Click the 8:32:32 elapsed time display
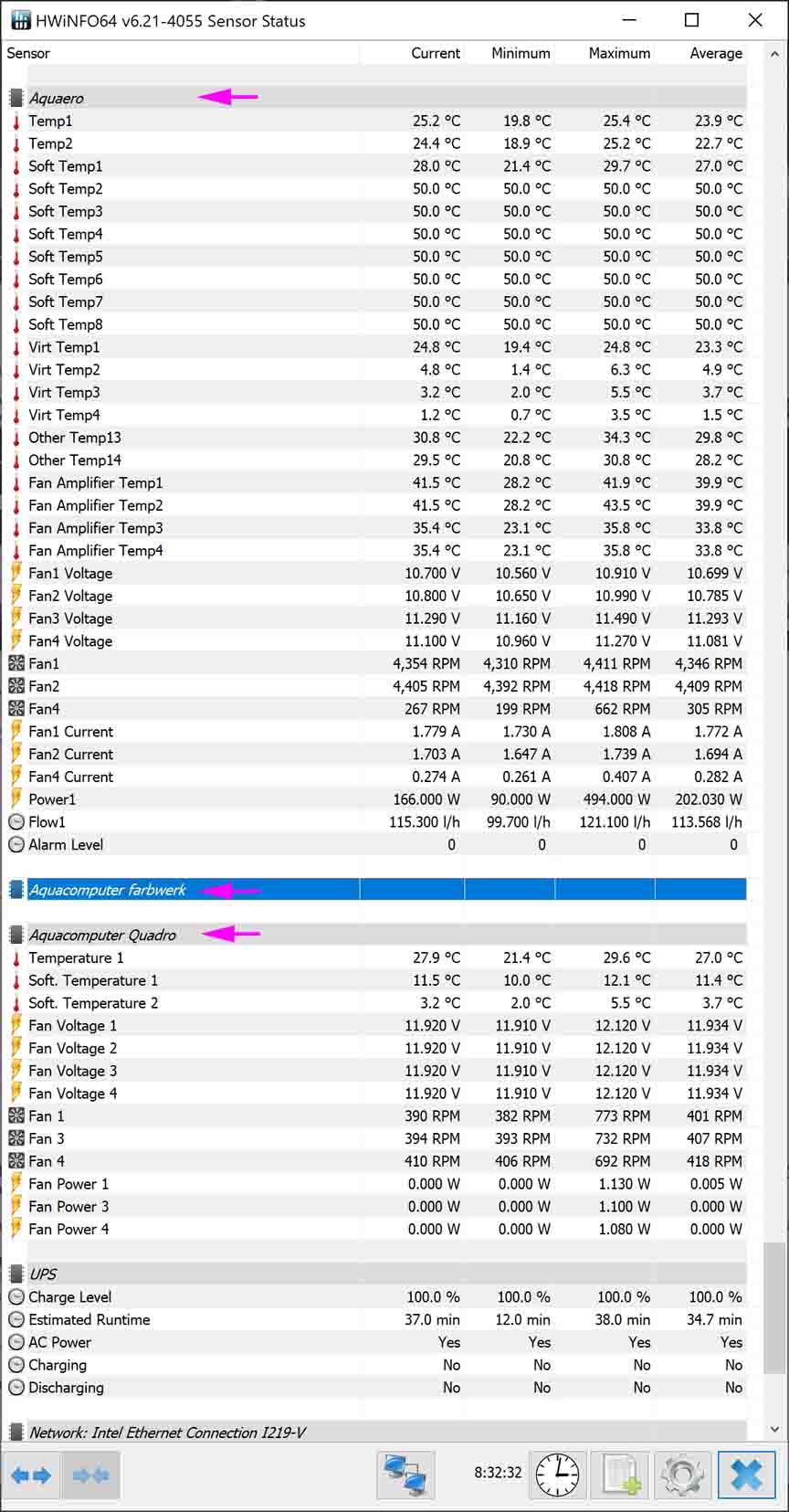The height and width of the screenshot is (1512, 789). point(498,1473)
